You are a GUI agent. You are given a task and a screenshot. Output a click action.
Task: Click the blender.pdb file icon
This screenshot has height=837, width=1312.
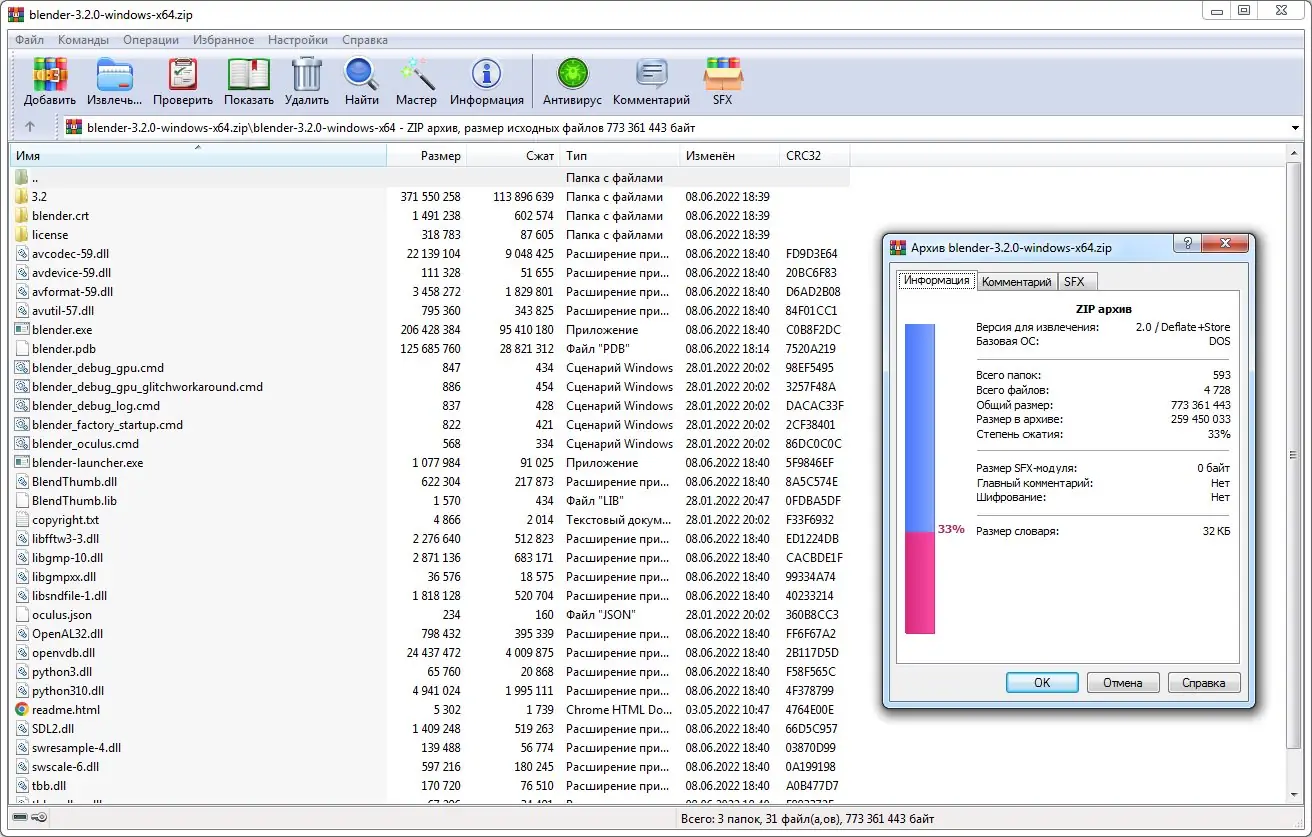pyautogui.click(x=22, y=349)
